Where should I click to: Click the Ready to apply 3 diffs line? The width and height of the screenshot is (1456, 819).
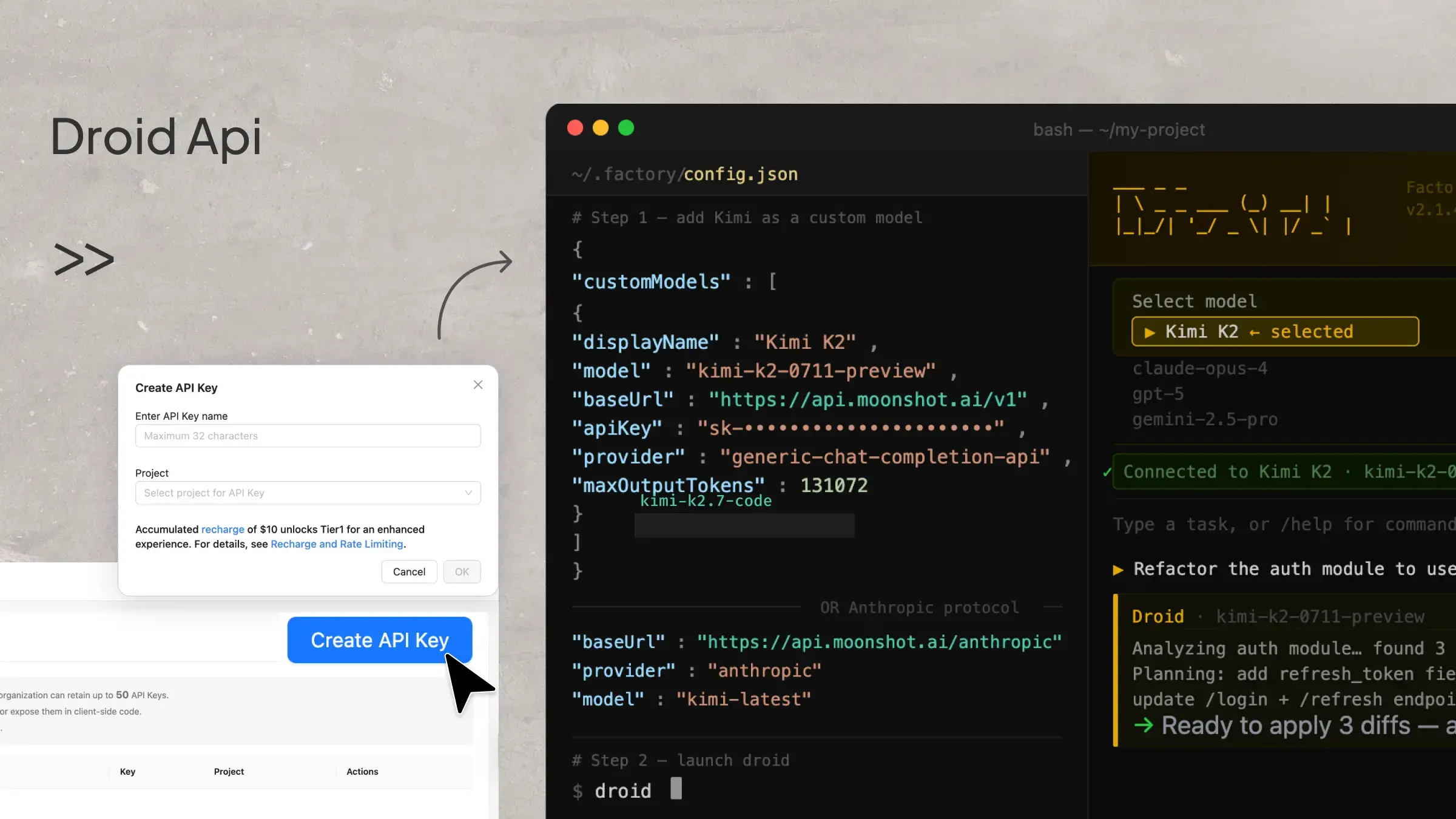click(1295, 725)
